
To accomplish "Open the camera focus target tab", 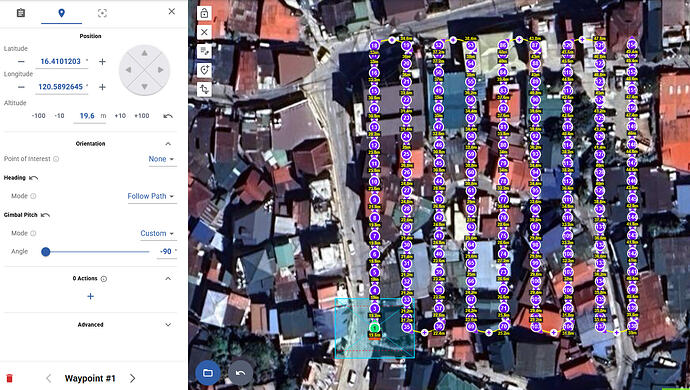I will [x=102, y=13].
